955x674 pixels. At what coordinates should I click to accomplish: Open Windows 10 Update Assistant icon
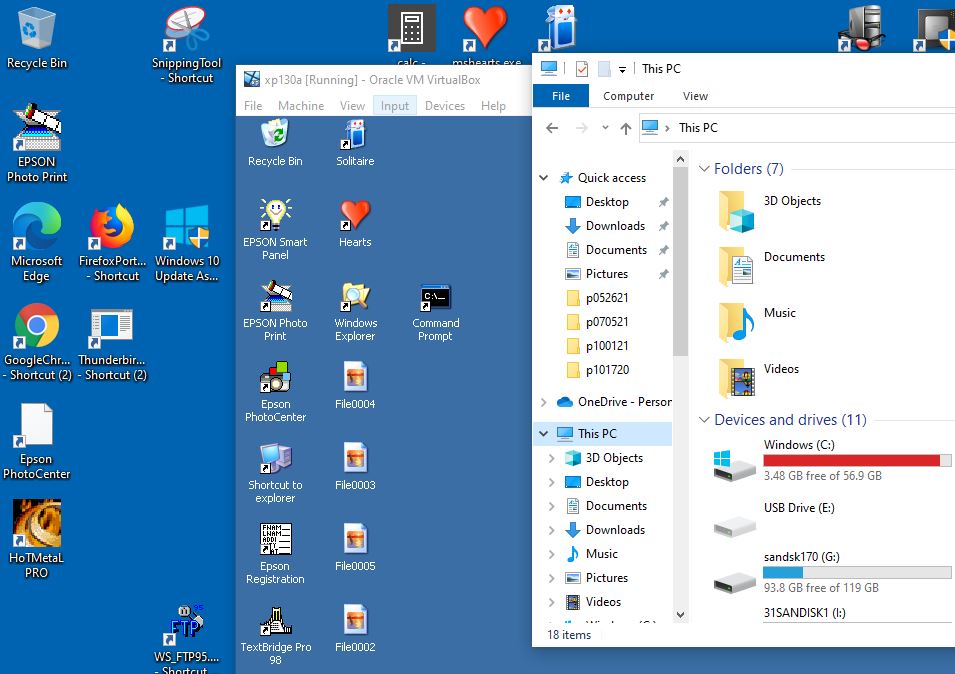186,242
